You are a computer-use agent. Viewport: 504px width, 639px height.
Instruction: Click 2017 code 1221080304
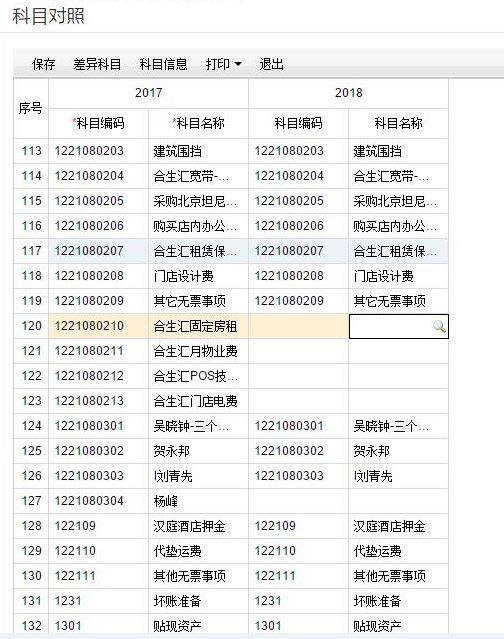click(x=89, y=501)
